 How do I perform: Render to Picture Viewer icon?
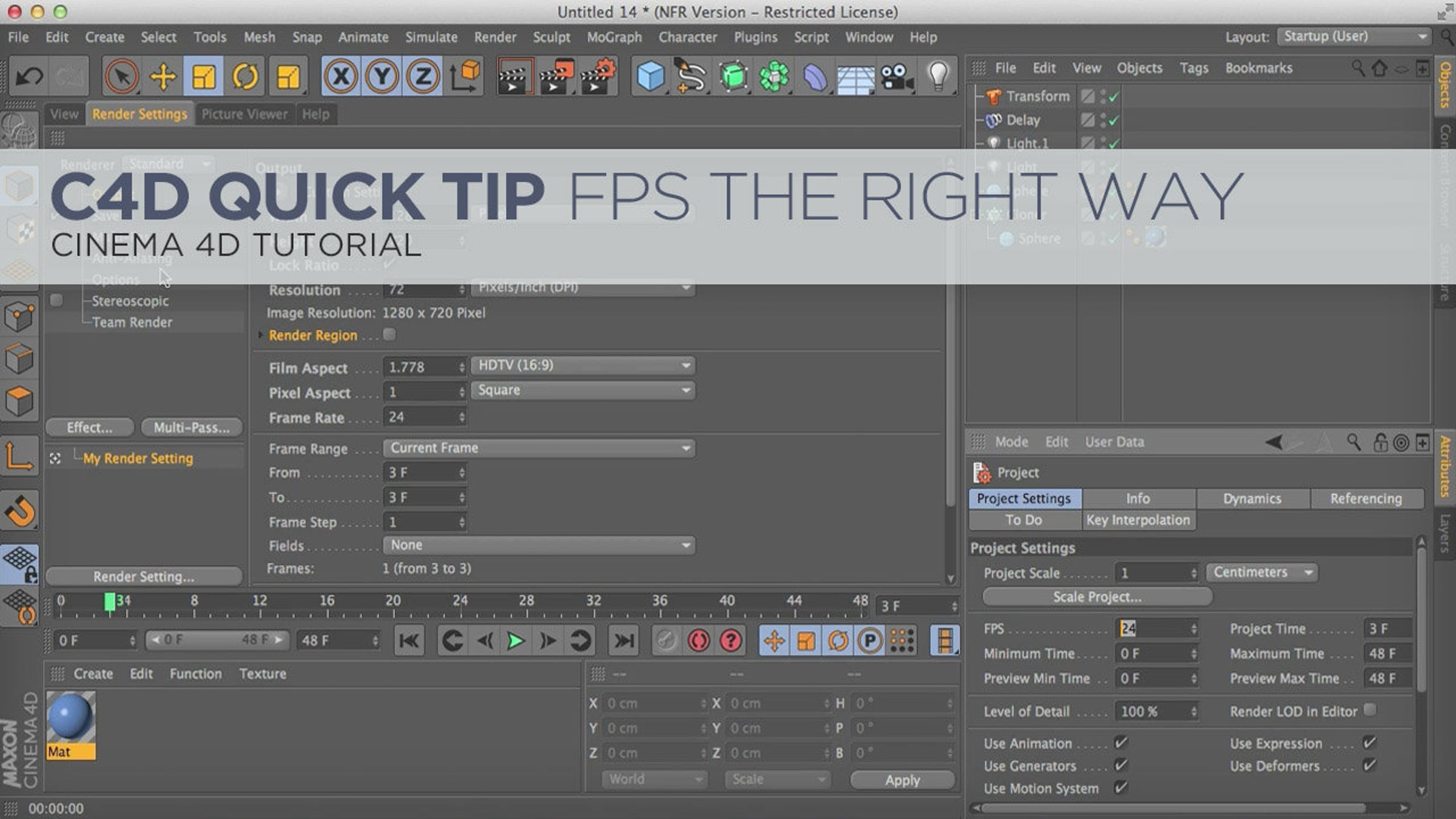coord(556,76)
